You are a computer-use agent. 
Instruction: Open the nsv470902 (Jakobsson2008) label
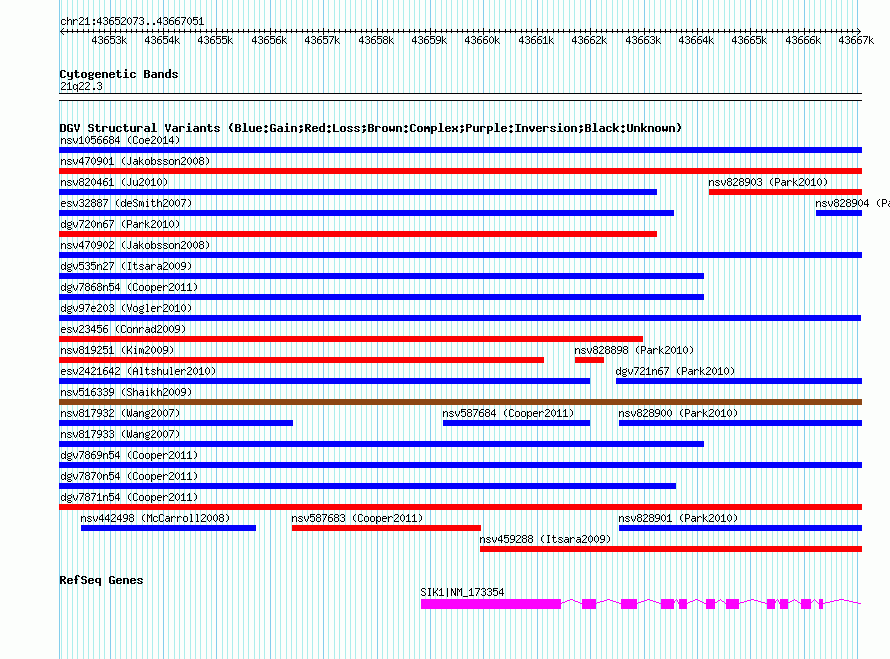click(x=135, y=245)
